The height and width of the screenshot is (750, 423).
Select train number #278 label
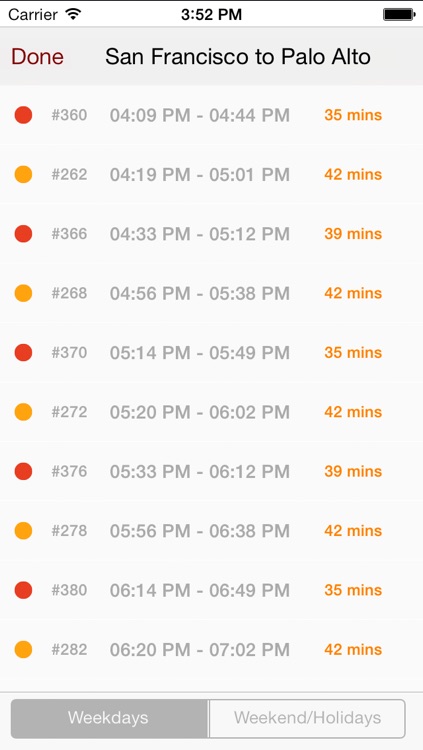(69, 531)
